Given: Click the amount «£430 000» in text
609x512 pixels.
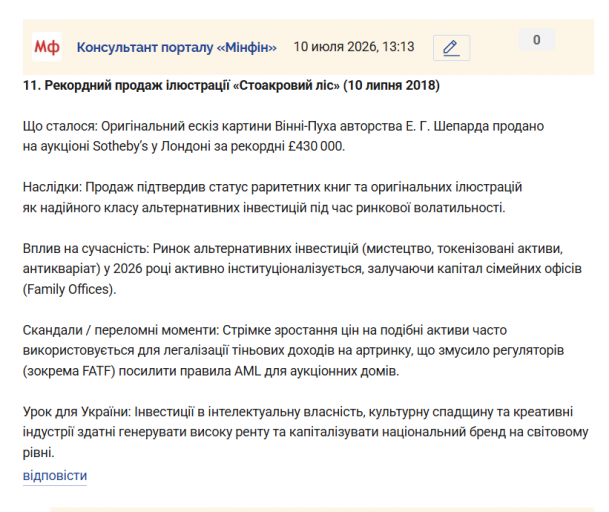Looking at the screenshot, I should pos(316,146).
